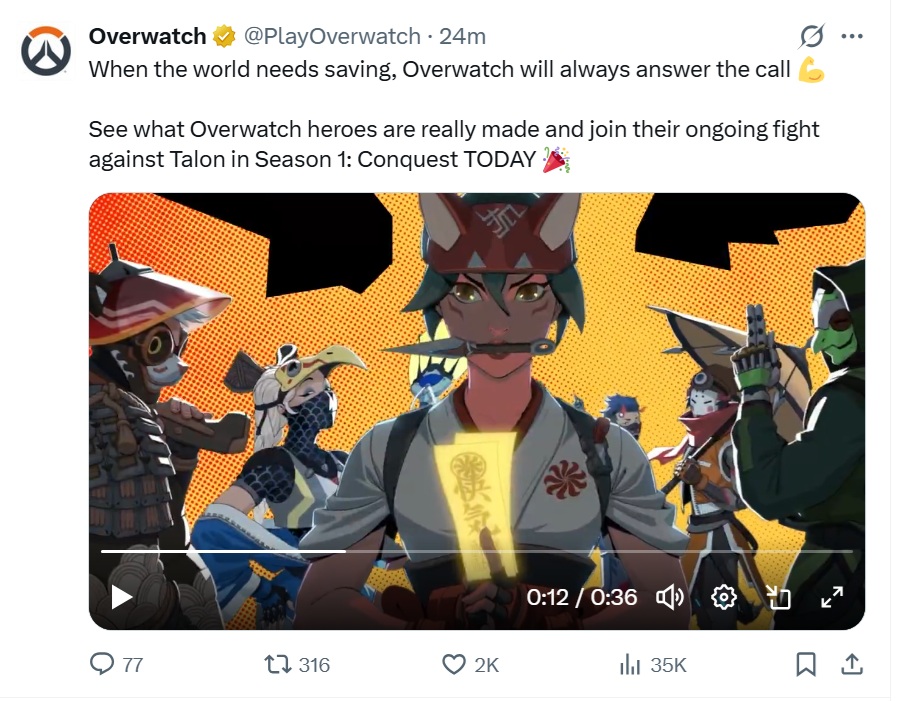This screenshot has width=921, height=701.
Task: Like the tweet with heart icon
Action: coord(453,665)
